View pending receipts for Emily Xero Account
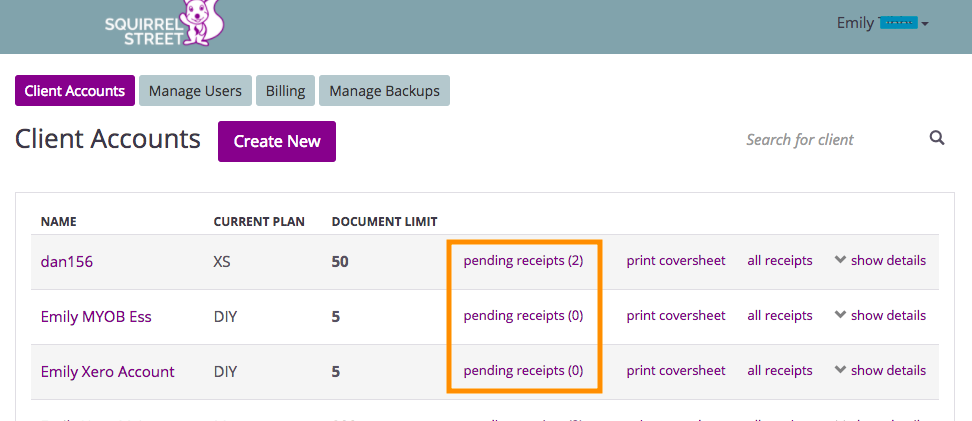Viewport: 972px width, 421px height. (x=523, y=371)
